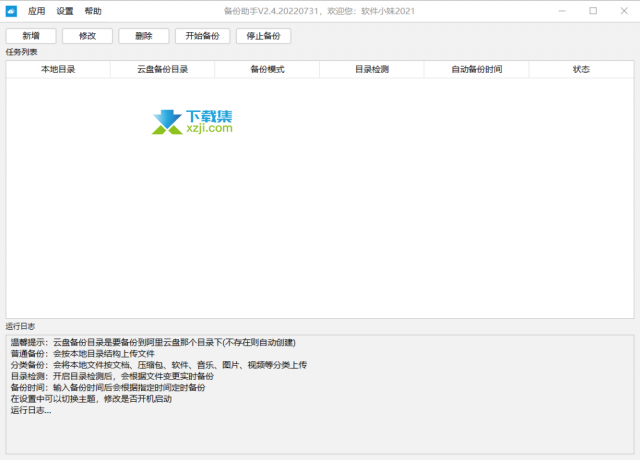Select the 目录检测 column header
This screenshot has height=460, width=640.
point(372,69)
